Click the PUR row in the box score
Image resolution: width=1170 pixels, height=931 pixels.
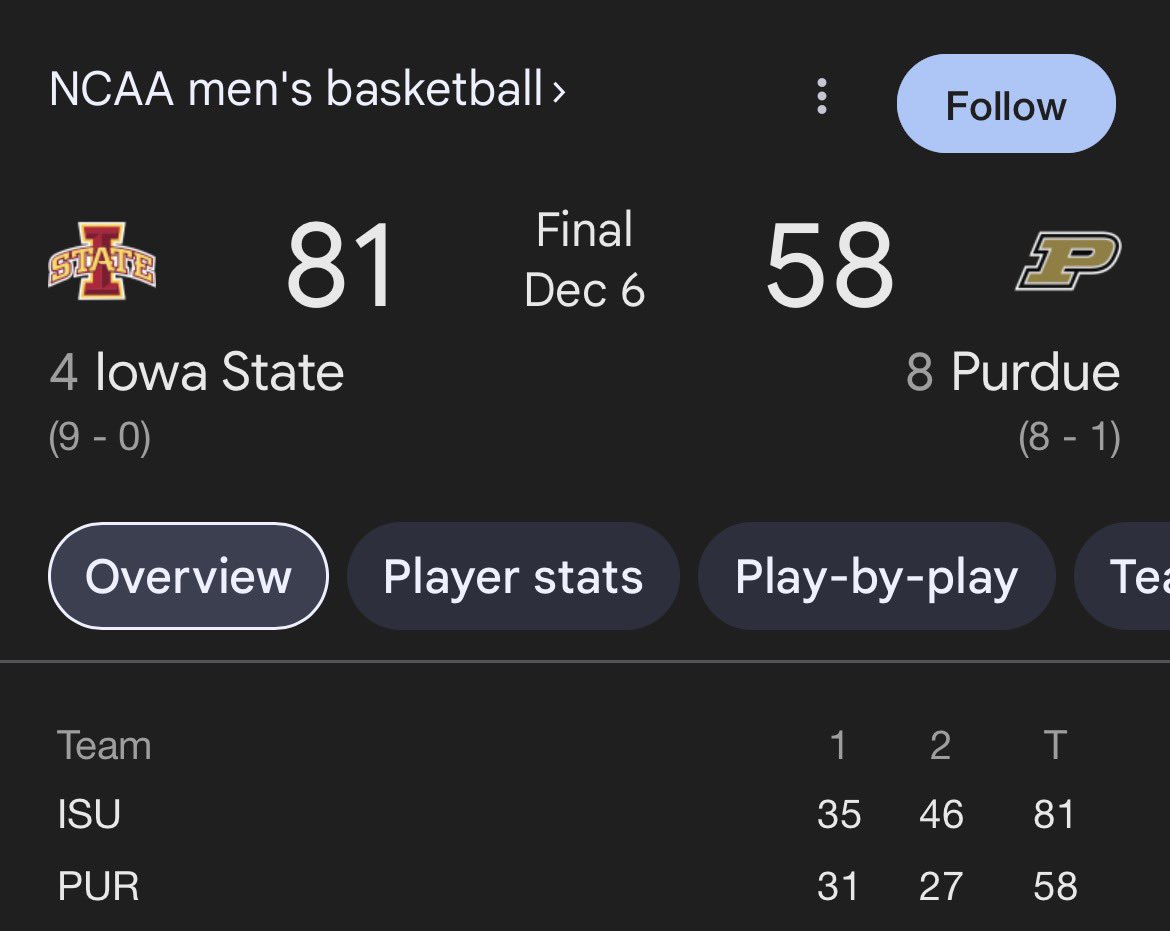click(x=567, y=886)
